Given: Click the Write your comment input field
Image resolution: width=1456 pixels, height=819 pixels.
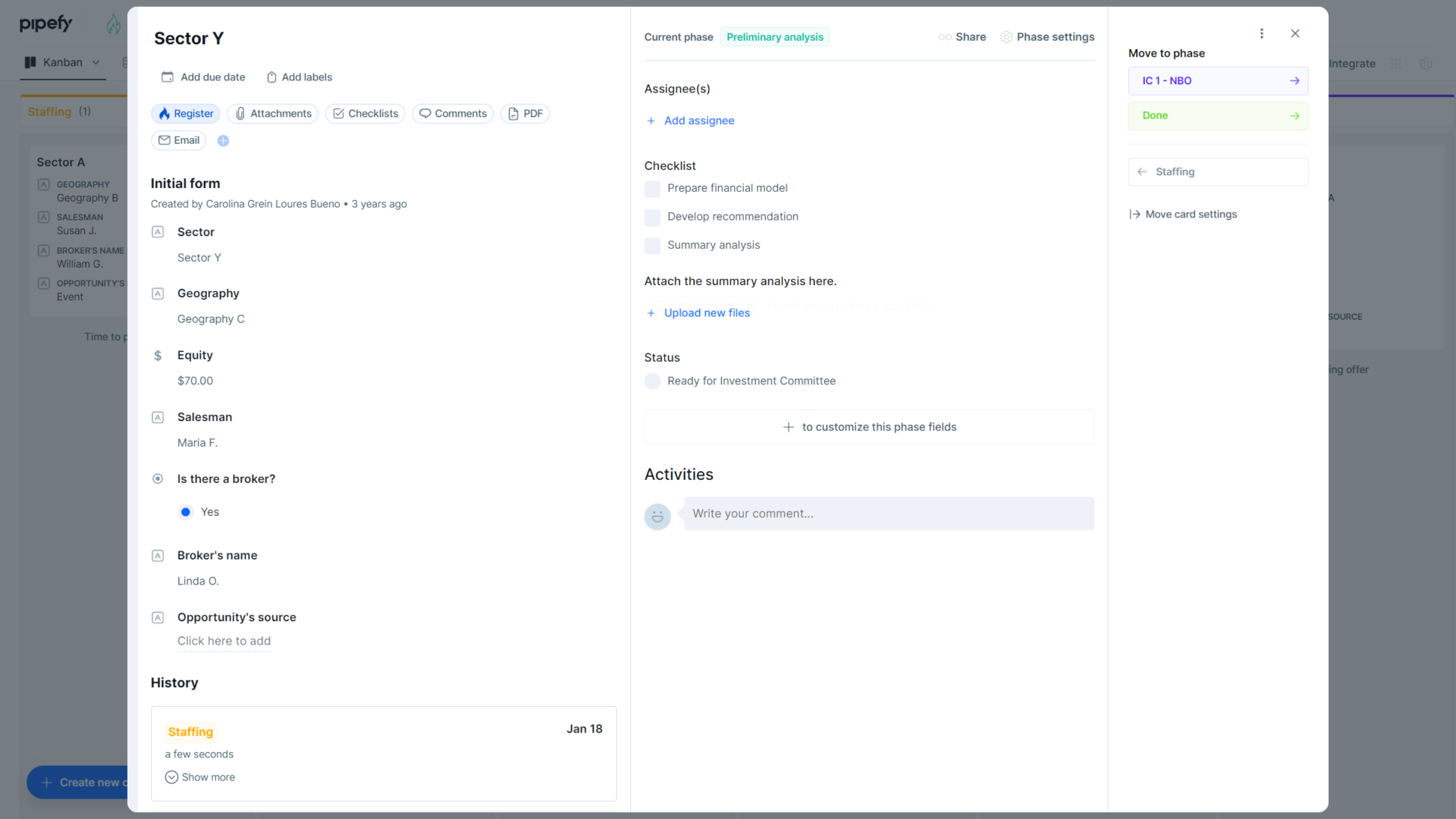Looking at the screenshot, I should click(x=887, y=513).
